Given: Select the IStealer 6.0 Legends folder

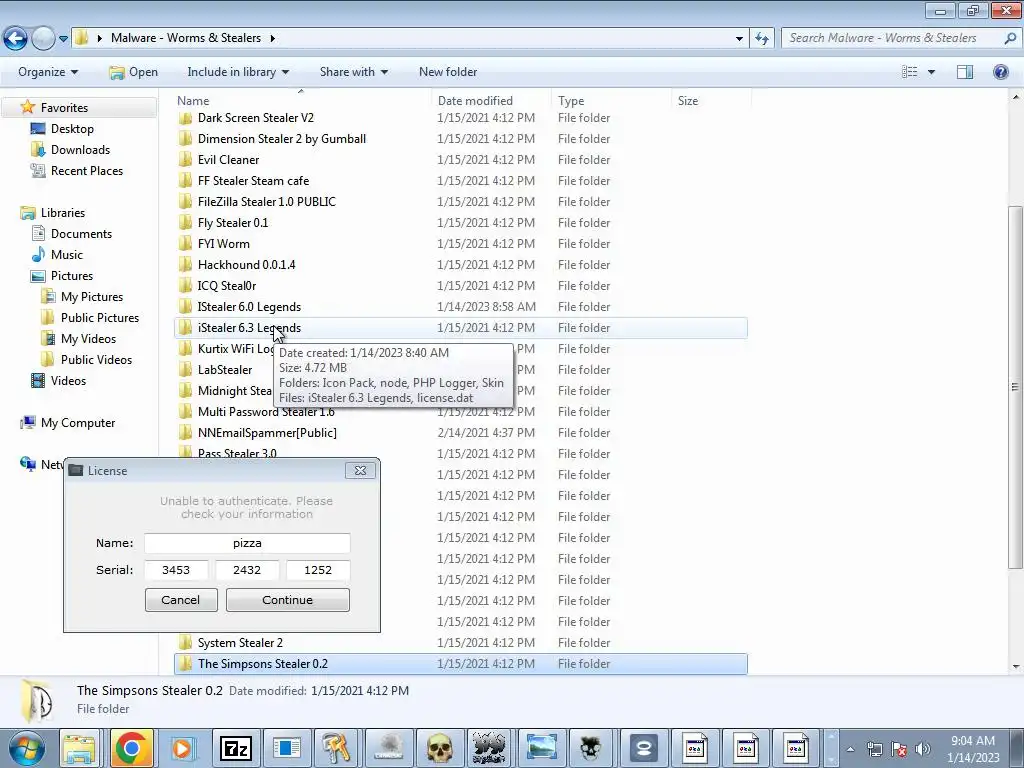Looking at the screenshot, I should tap(249, 306).
